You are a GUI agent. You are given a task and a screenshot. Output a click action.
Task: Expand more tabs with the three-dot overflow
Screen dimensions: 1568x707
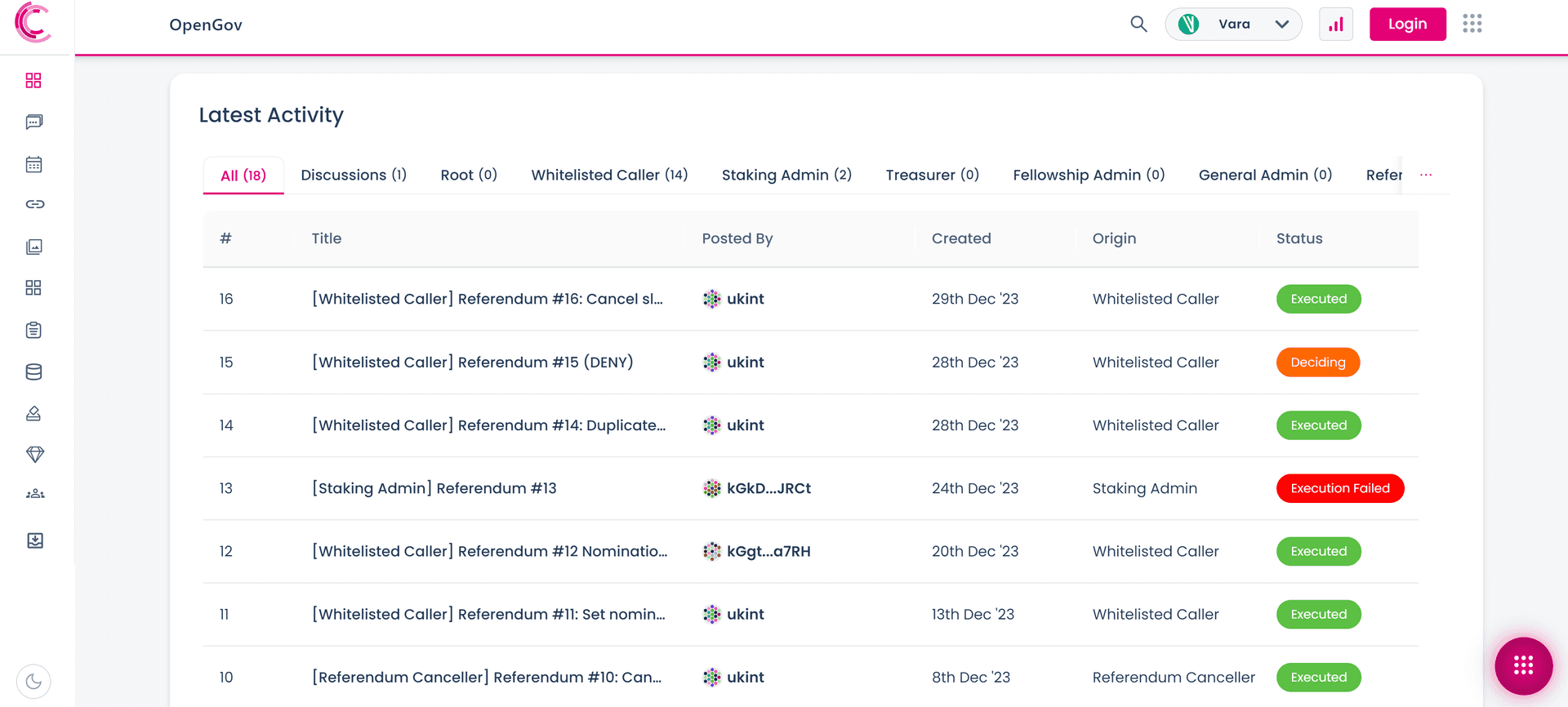[1426, 176]
